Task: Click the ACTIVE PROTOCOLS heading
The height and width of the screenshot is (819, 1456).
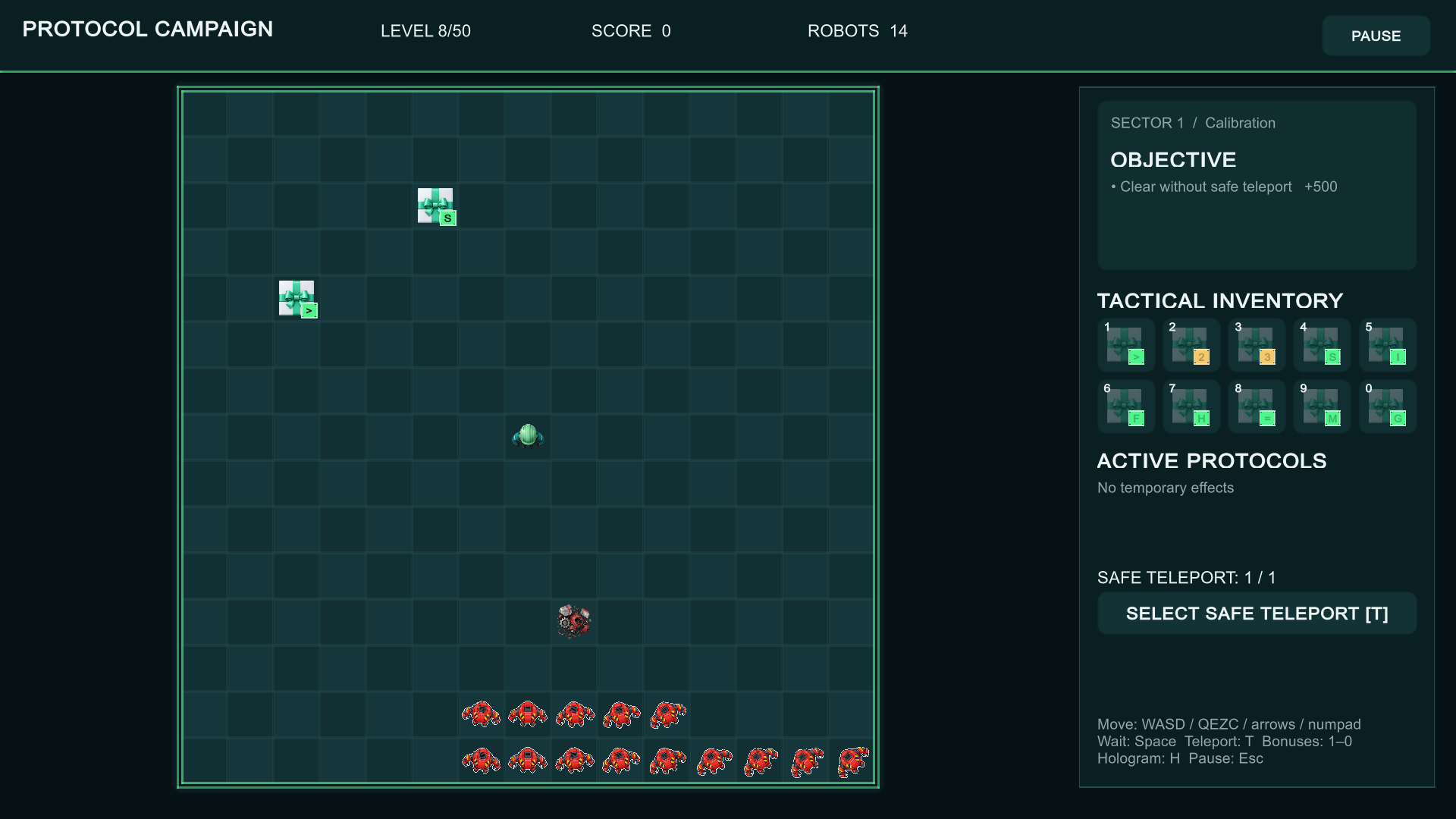Action: [1211, 460]
